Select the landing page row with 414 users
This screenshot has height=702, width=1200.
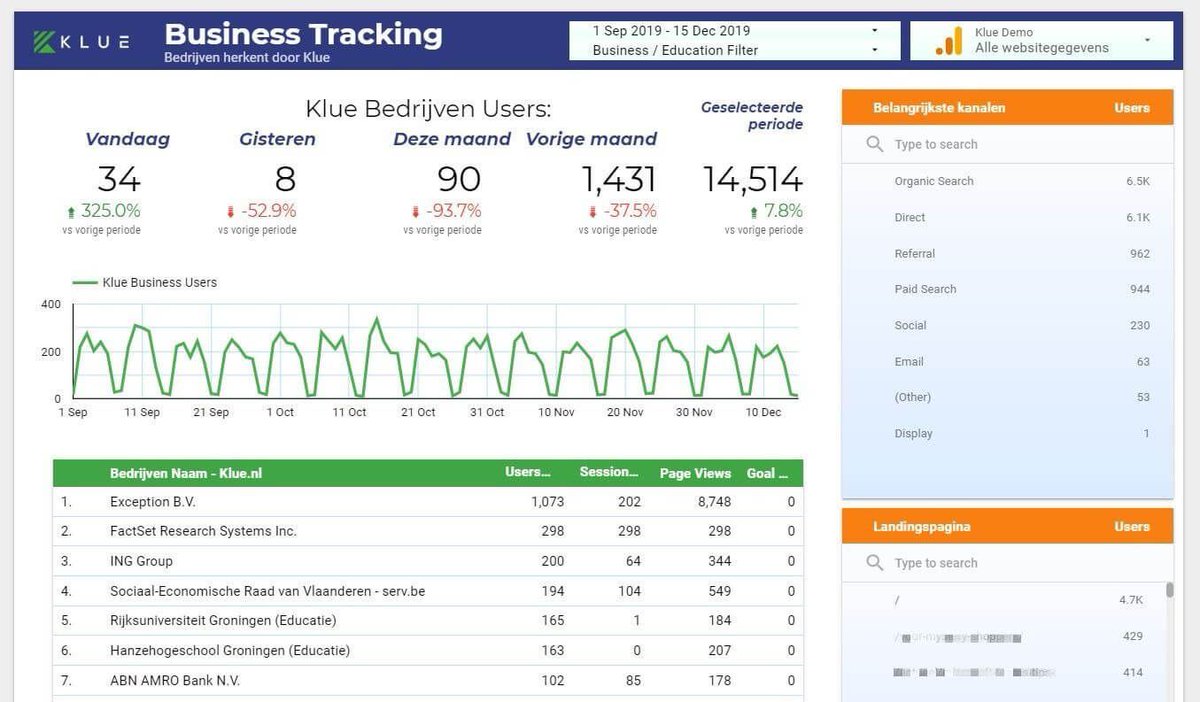coord(1003,672)
